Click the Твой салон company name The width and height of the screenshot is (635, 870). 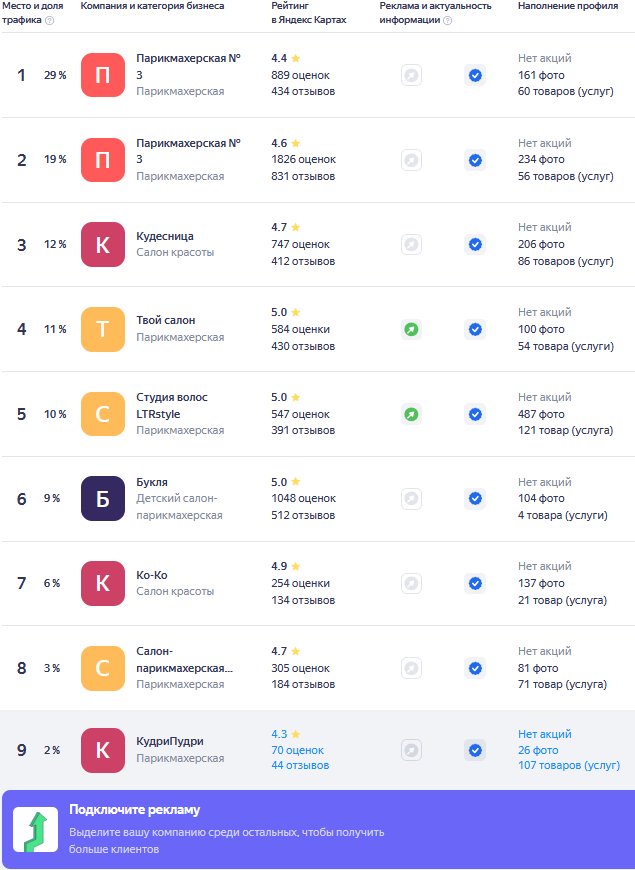[166, 320]
